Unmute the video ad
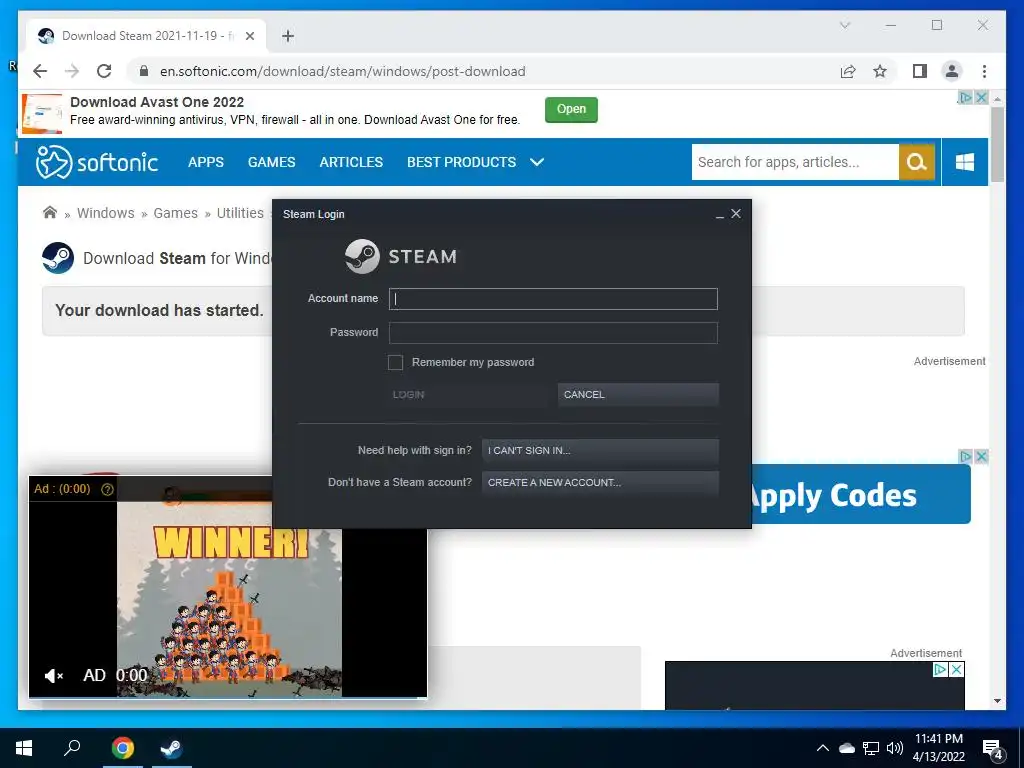 [54, 675]
